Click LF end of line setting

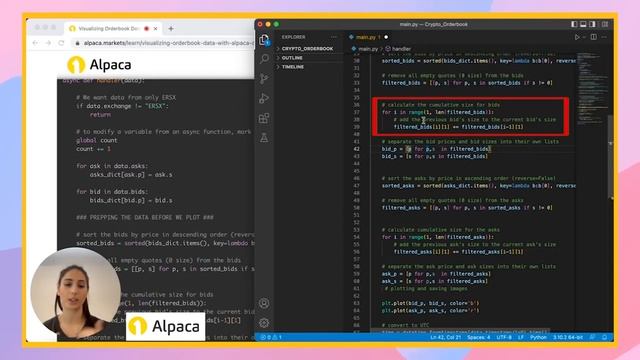pyautogui.click(x=520, y=337)
